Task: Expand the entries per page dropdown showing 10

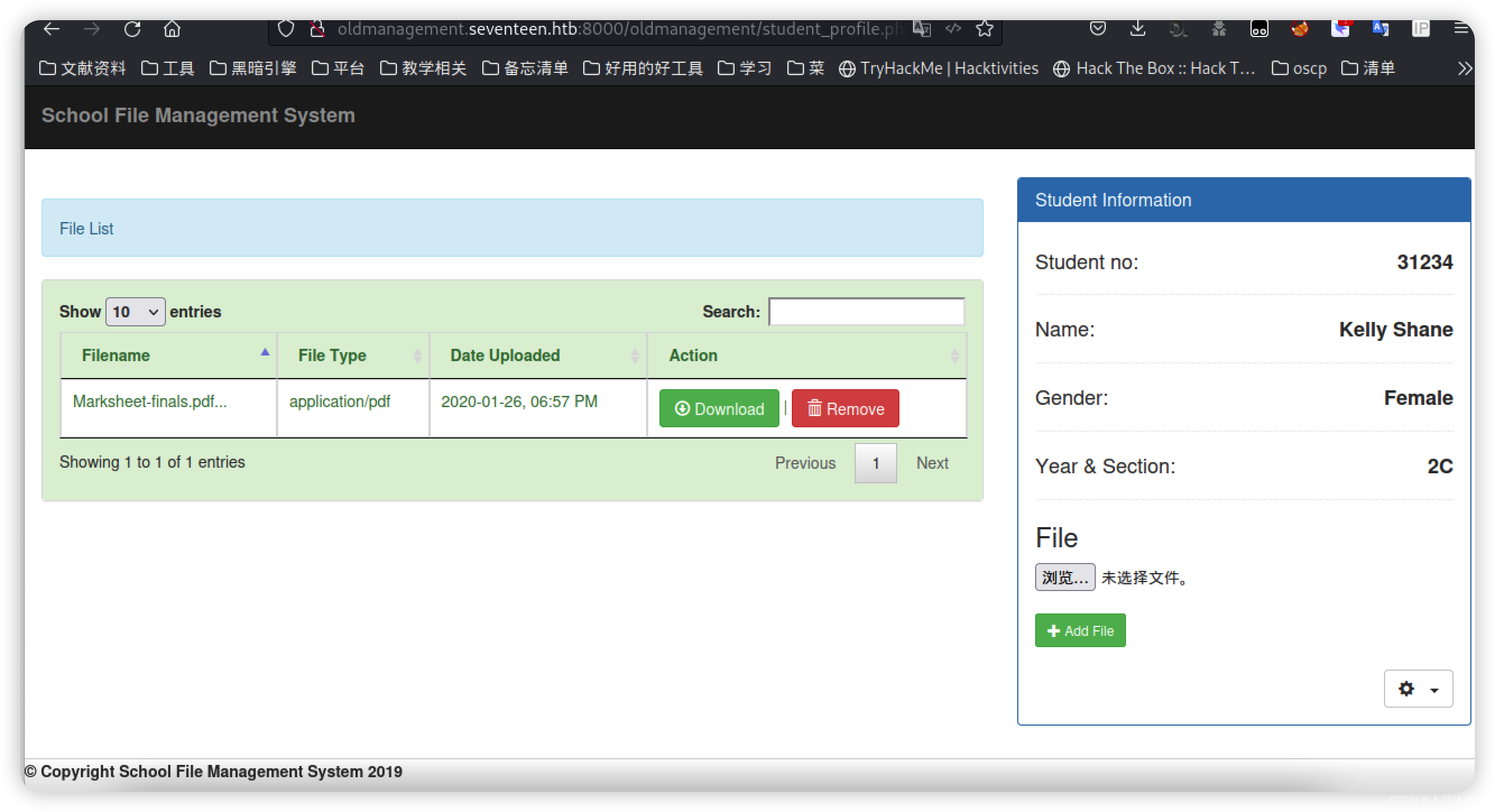Action: (x=134, y=312)
